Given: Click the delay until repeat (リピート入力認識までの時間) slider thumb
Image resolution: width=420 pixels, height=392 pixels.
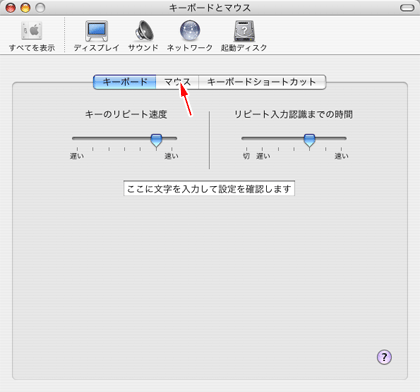Looking at the screenshot, I should (x=309, y=140).
